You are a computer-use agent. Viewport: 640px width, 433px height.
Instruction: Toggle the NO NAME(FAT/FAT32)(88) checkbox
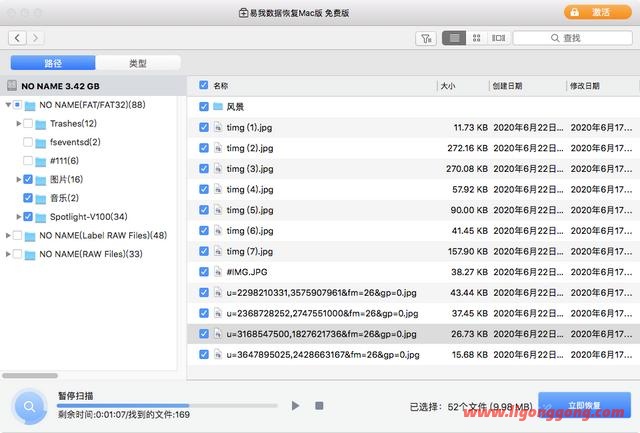coord(17,105)
